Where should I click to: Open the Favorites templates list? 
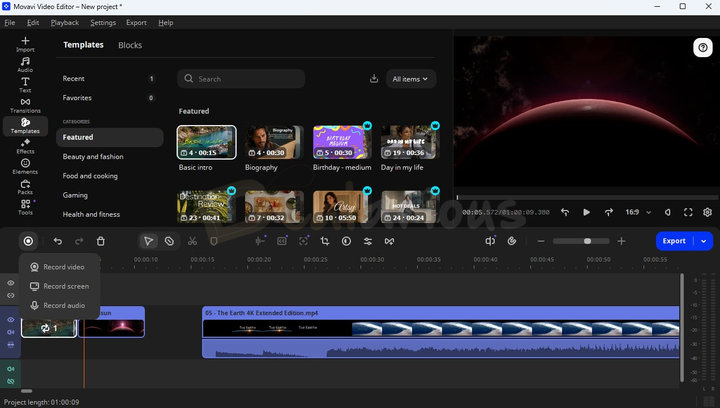110,98
